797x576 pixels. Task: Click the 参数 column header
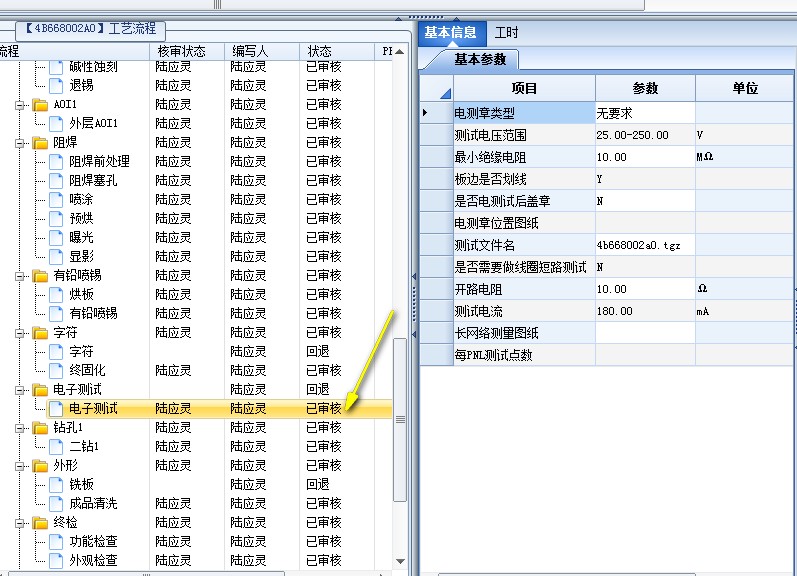pyautogui.click(x=645, y=88)
